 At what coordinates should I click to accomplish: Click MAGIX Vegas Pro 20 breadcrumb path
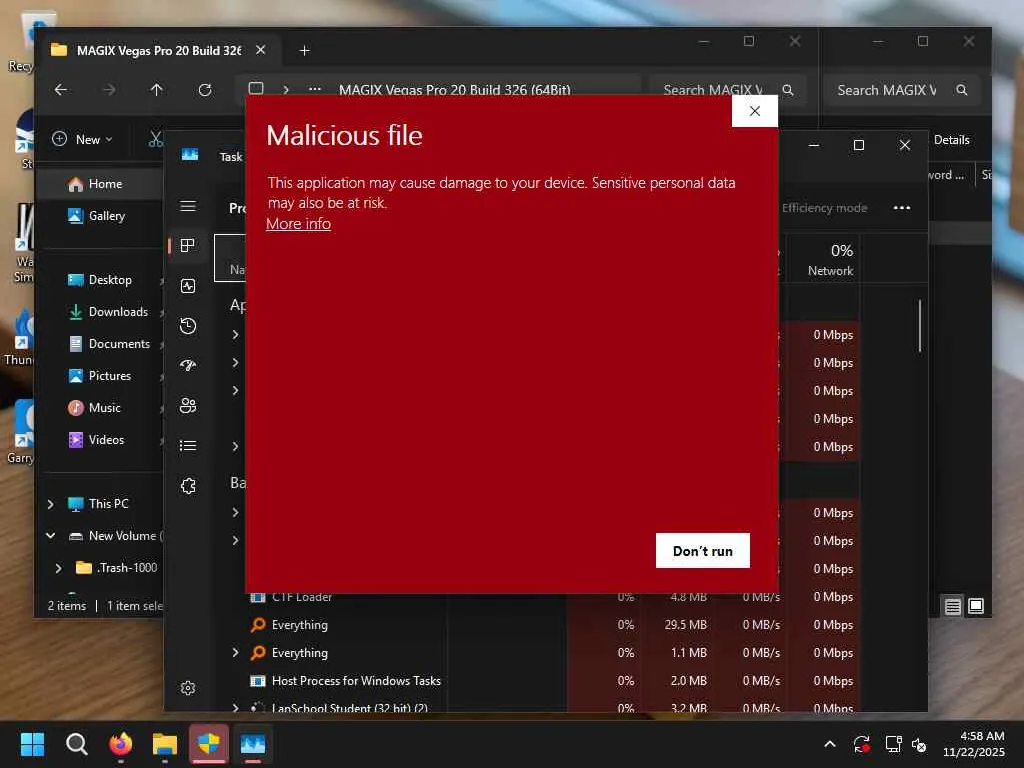click(455, 90)
